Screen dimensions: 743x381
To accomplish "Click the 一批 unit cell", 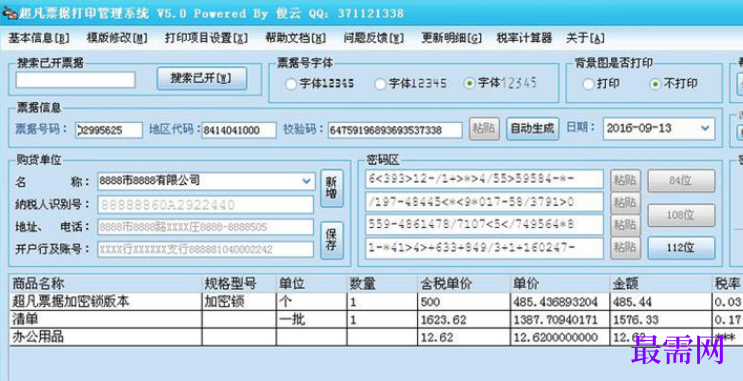I will click(312, 320).
